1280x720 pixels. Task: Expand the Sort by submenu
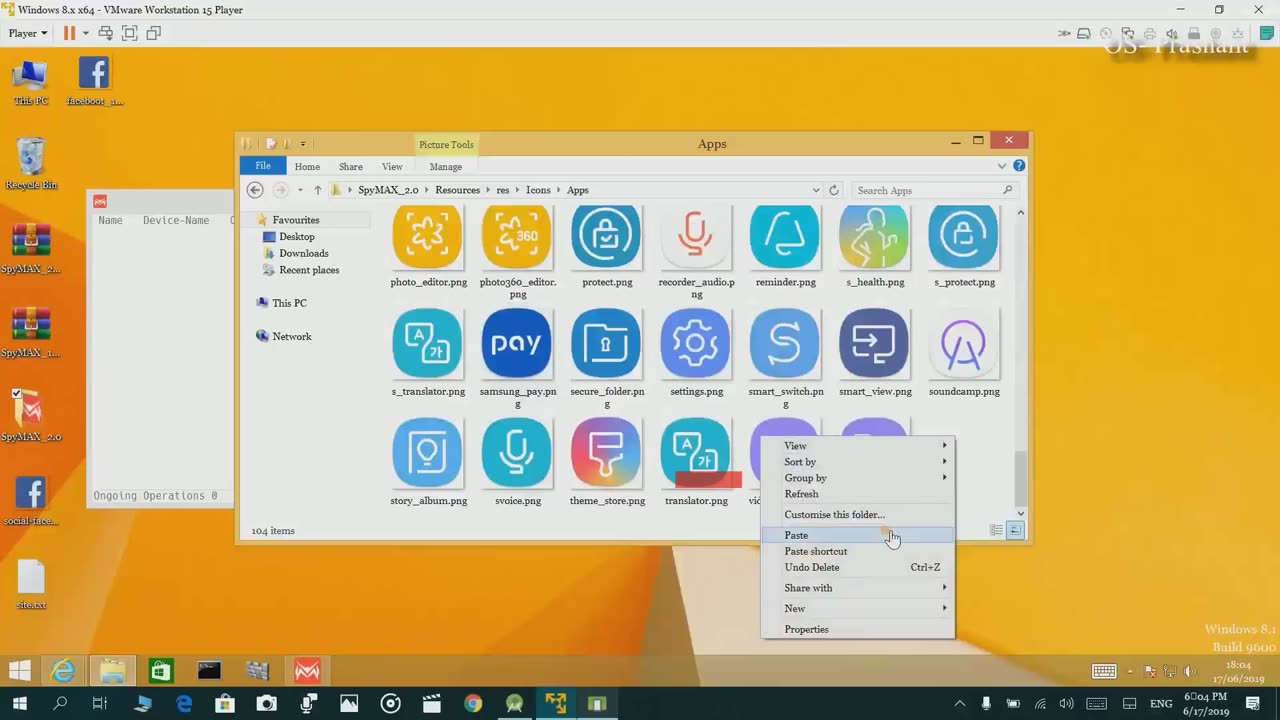click(857, 462)
